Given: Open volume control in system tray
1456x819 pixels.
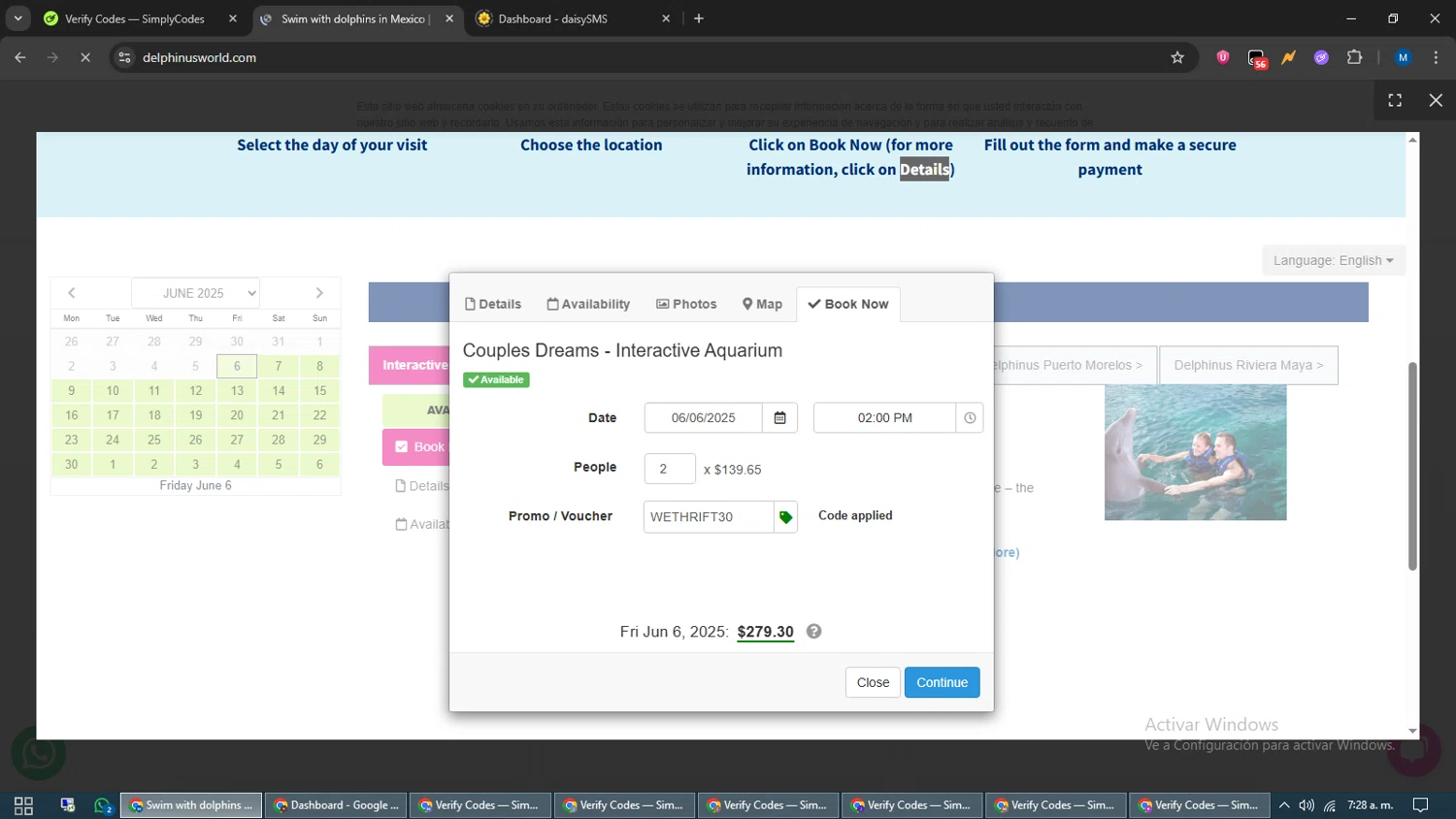Looking at the screenshot, I should point(1307,805).
